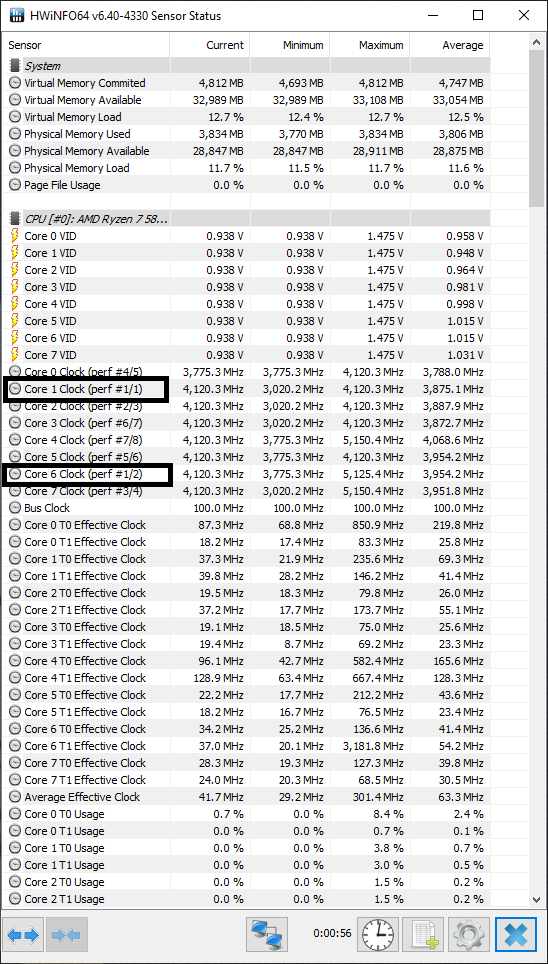This screenshot has width=548, height=964.
Task: Select the Core 6 Clock (perf #1/2) row
Action: point(247,474)
